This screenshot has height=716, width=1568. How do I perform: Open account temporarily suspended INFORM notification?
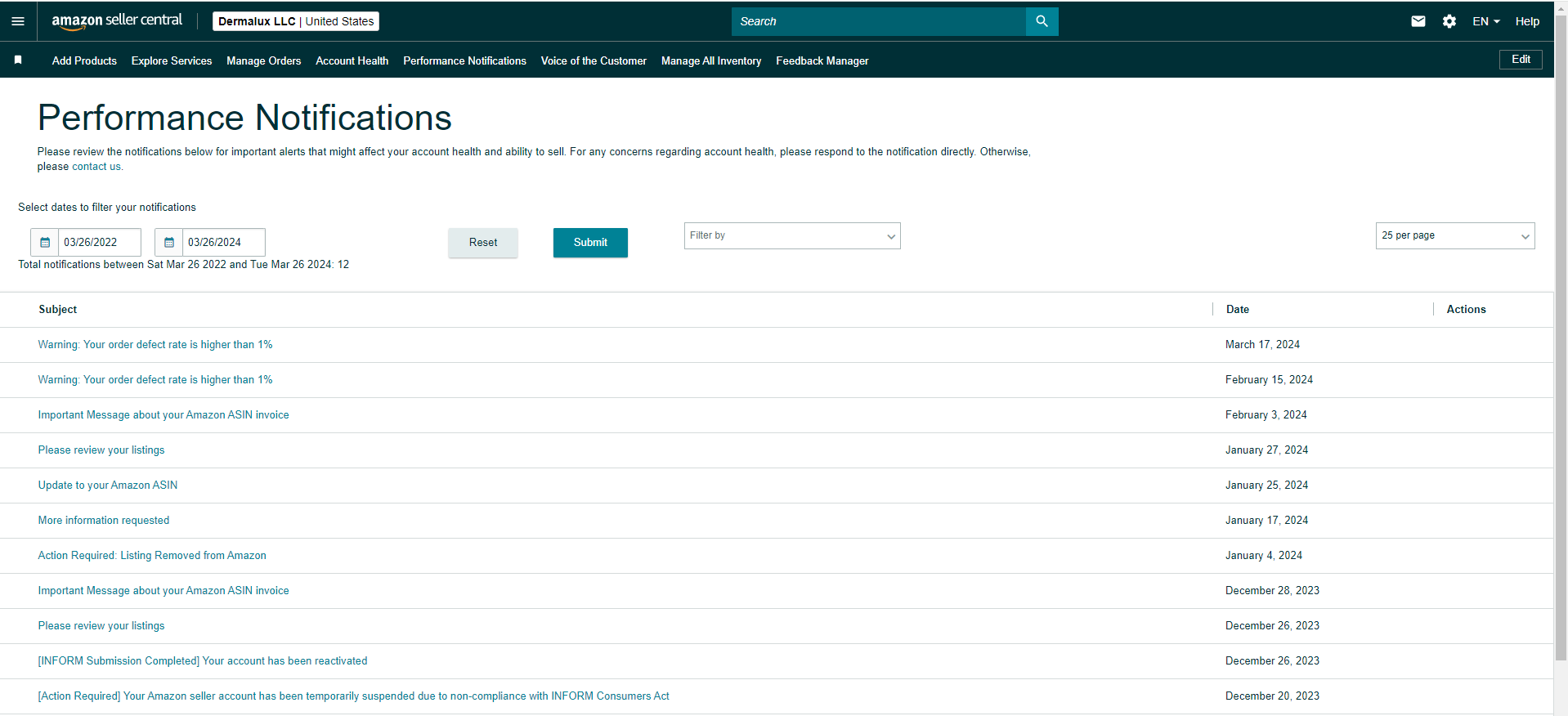(x=353, y=696)
